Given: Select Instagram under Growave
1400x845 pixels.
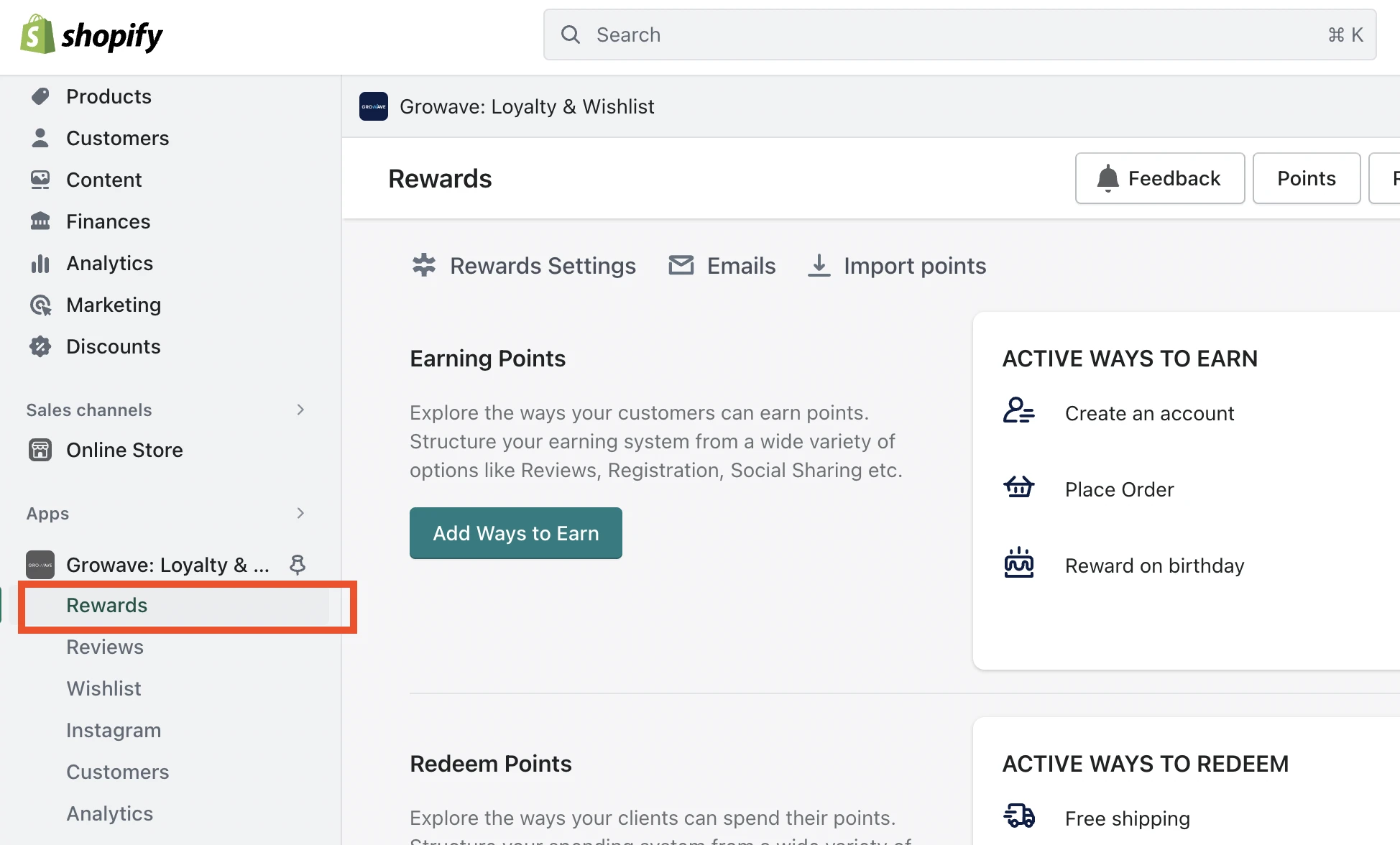Looking at the screenshot, I should (x=114, y=730).
